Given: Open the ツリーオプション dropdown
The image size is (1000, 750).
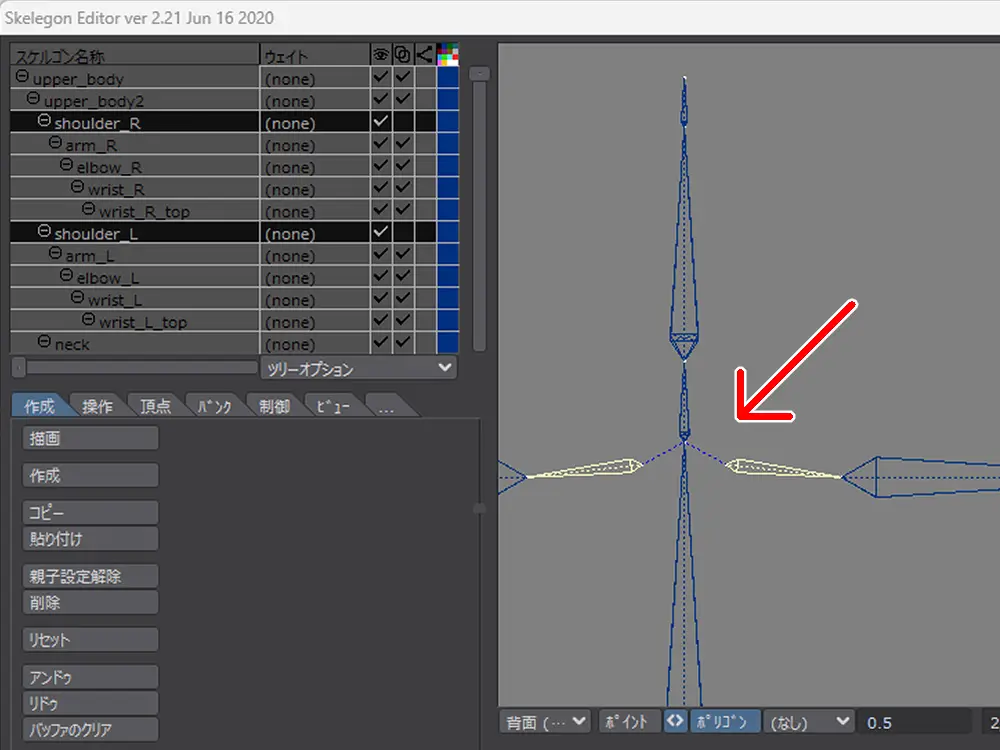Looking at the screenshot, I should [x=358, y=369].
